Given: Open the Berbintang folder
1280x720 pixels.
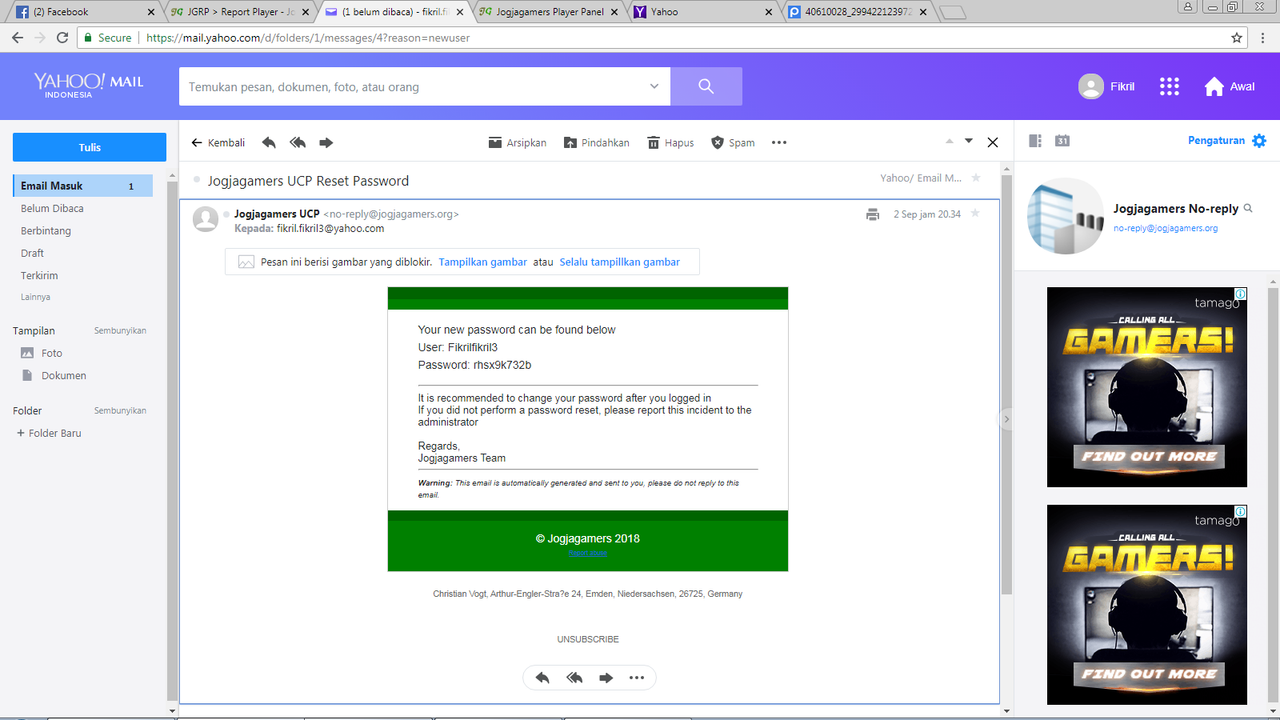Looking at the screenshot, I should [46, 231].
